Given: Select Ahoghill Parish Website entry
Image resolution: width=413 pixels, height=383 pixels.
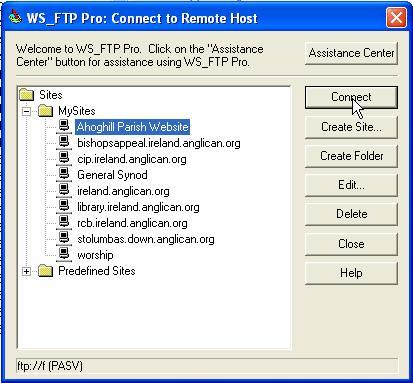Looking at the screenshot, I should [x=132, y=127].
